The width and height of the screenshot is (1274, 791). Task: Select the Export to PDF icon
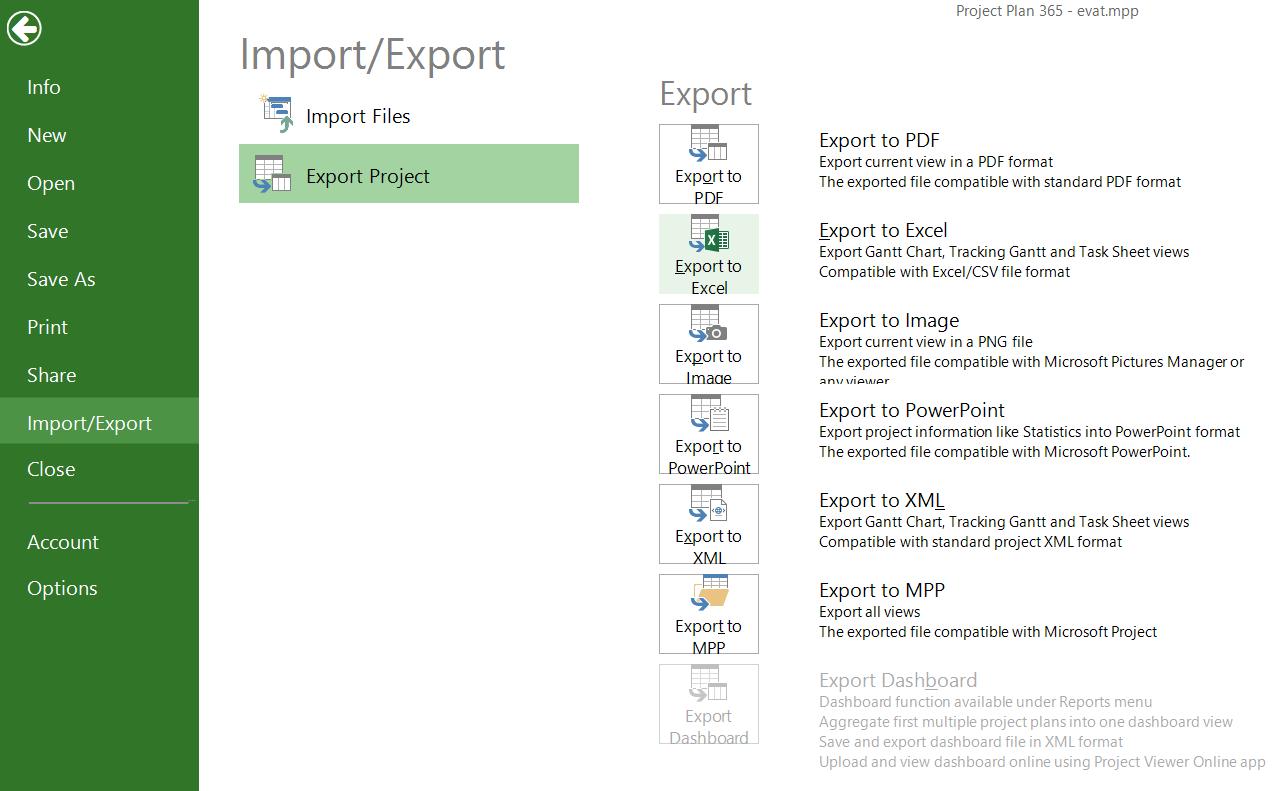point(708,163)
